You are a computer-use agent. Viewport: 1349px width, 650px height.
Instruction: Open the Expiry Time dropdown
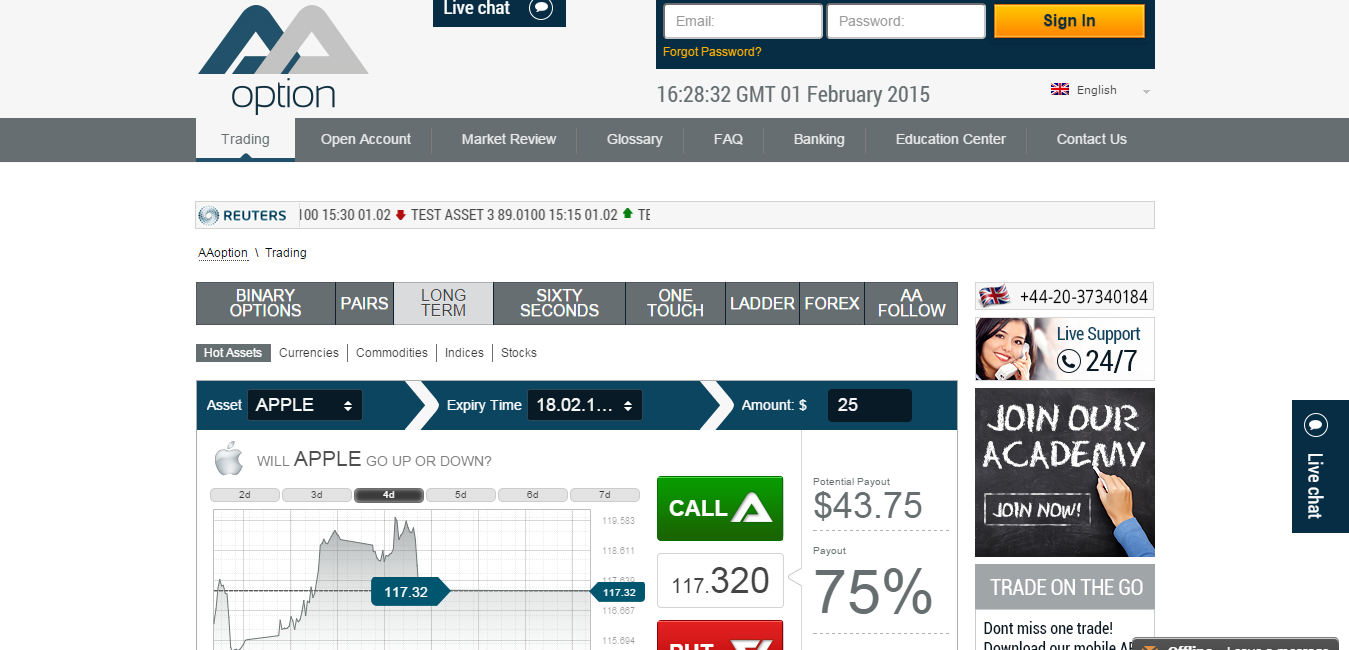click(x=585, y=405)
